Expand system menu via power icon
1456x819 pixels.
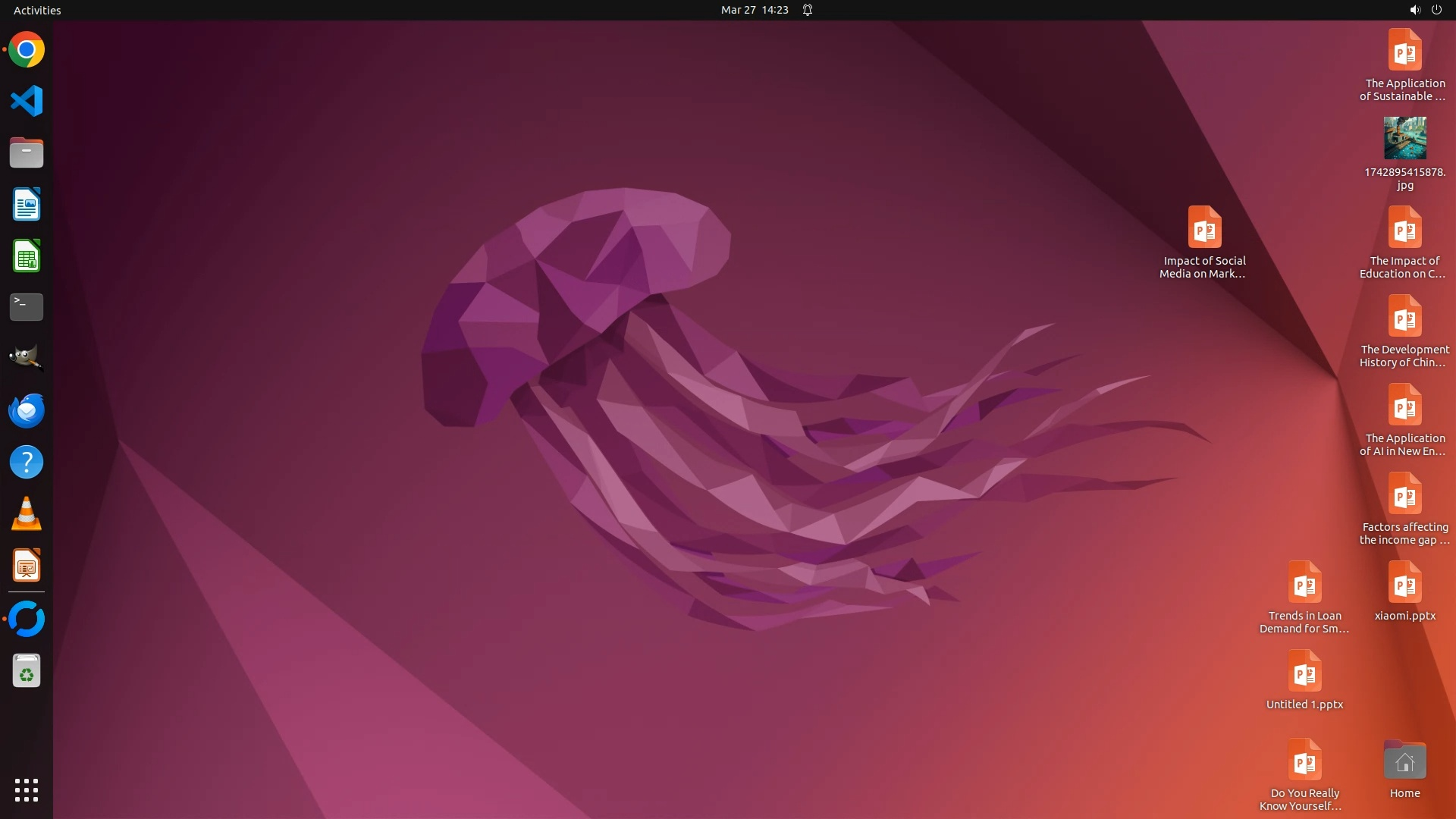click(x=1436, y=10)
